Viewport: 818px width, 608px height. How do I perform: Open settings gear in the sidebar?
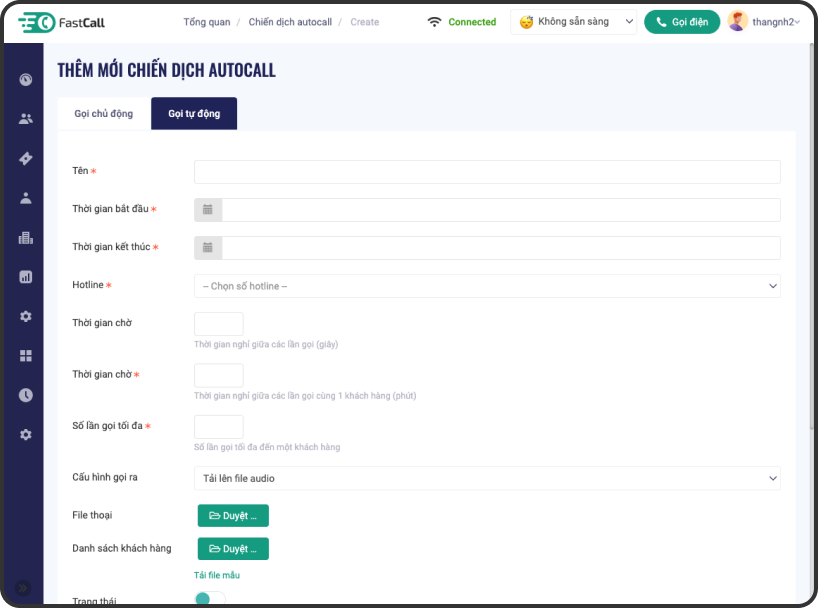(x=25, y=316)
